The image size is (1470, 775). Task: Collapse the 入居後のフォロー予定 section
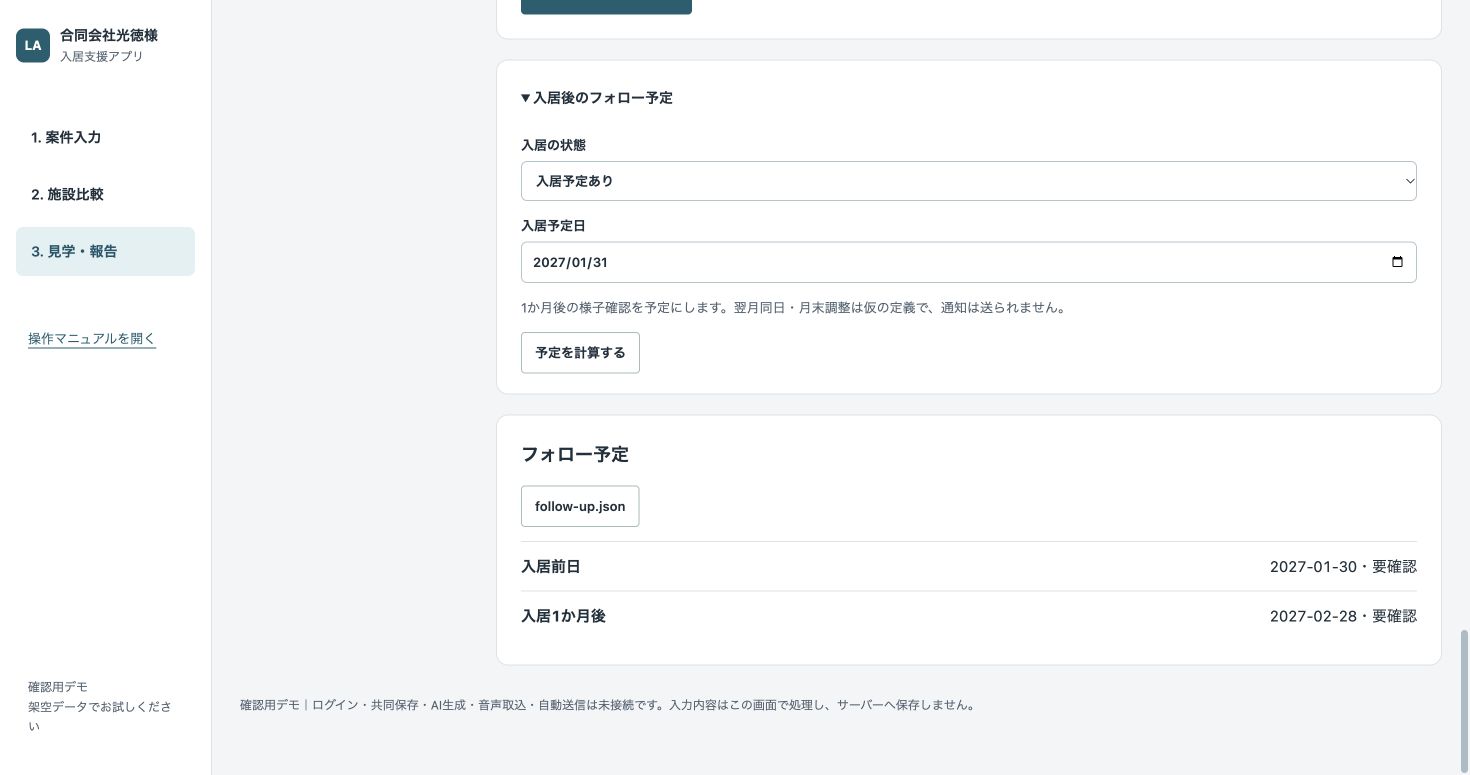[x=597, y=98]
